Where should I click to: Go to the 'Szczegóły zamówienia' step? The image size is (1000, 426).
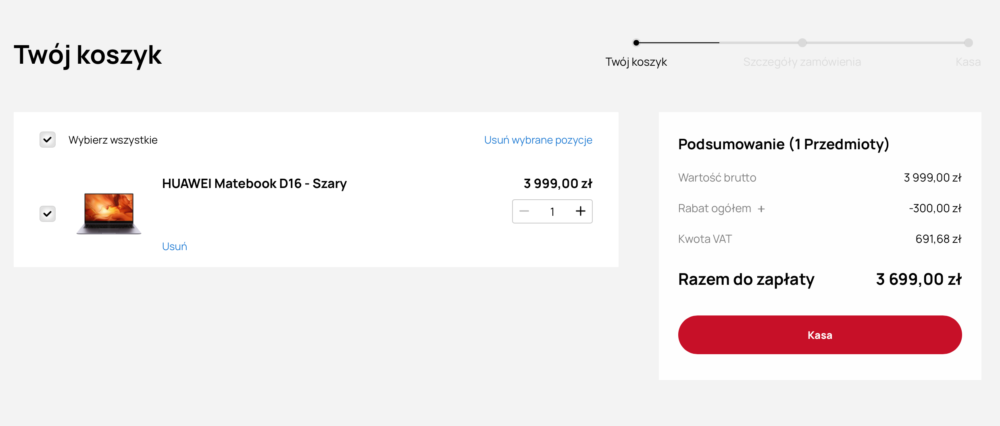coord(802,62)
